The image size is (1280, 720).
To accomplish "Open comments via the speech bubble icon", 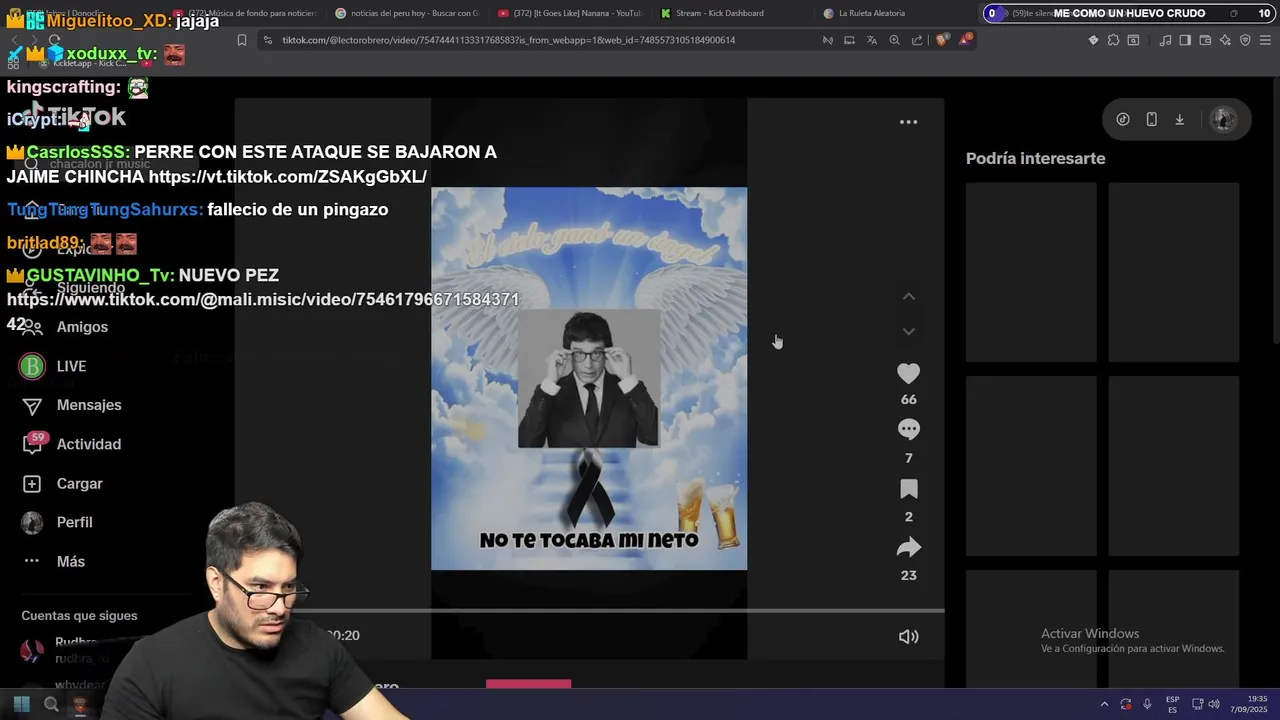I will (908, 429).
